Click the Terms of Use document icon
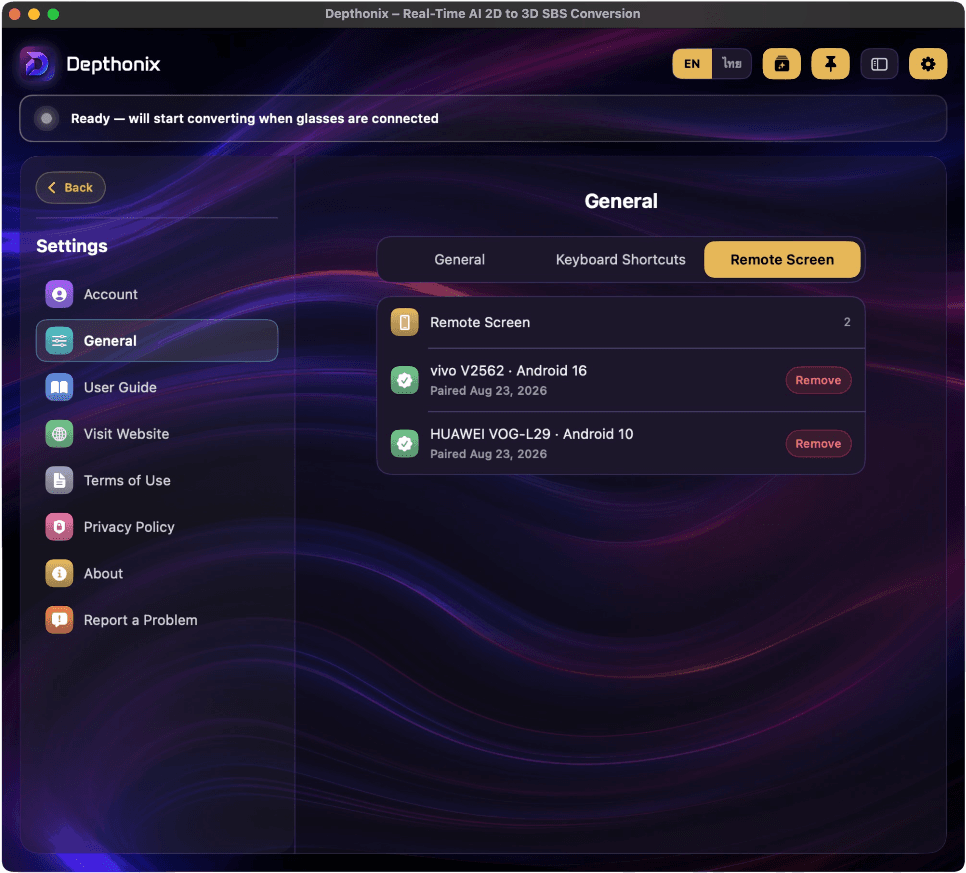The width and height of the screenshot is (966, 873). tap(59, 480)
